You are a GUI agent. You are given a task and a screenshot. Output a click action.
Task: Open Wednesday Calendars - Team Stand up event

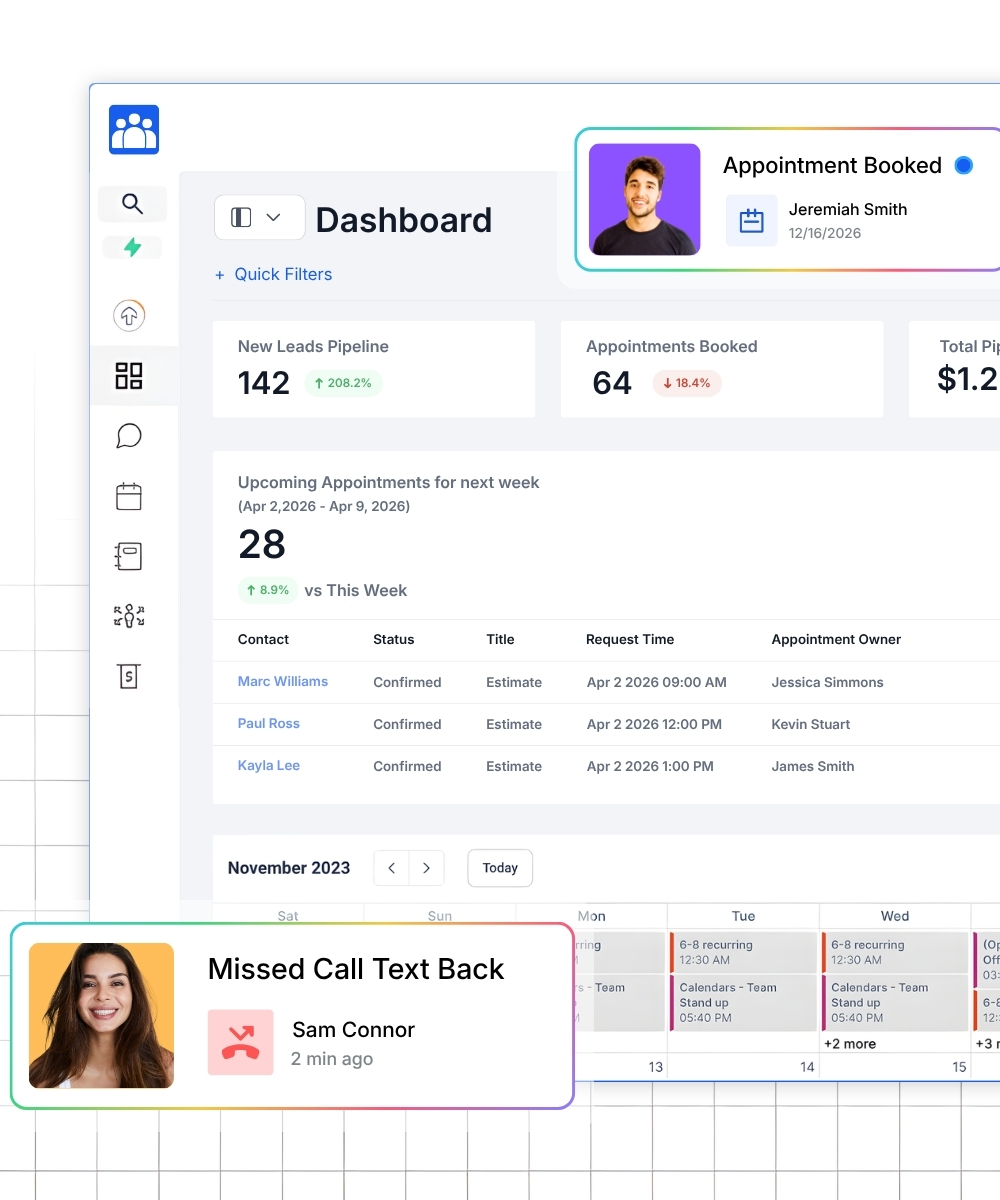point(895,1003)
